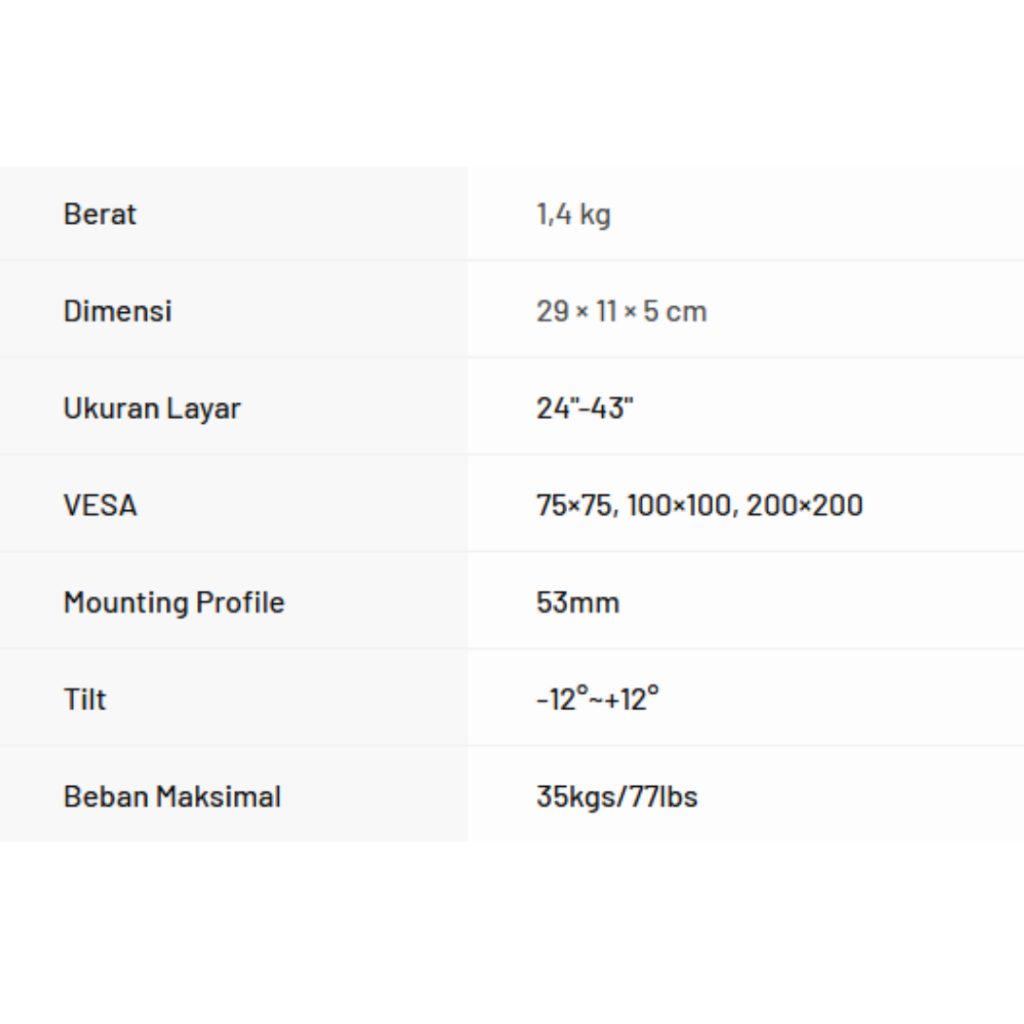
Task: Select the 5 cm in the Dimensi value
Action: click(x=674, y=311)
